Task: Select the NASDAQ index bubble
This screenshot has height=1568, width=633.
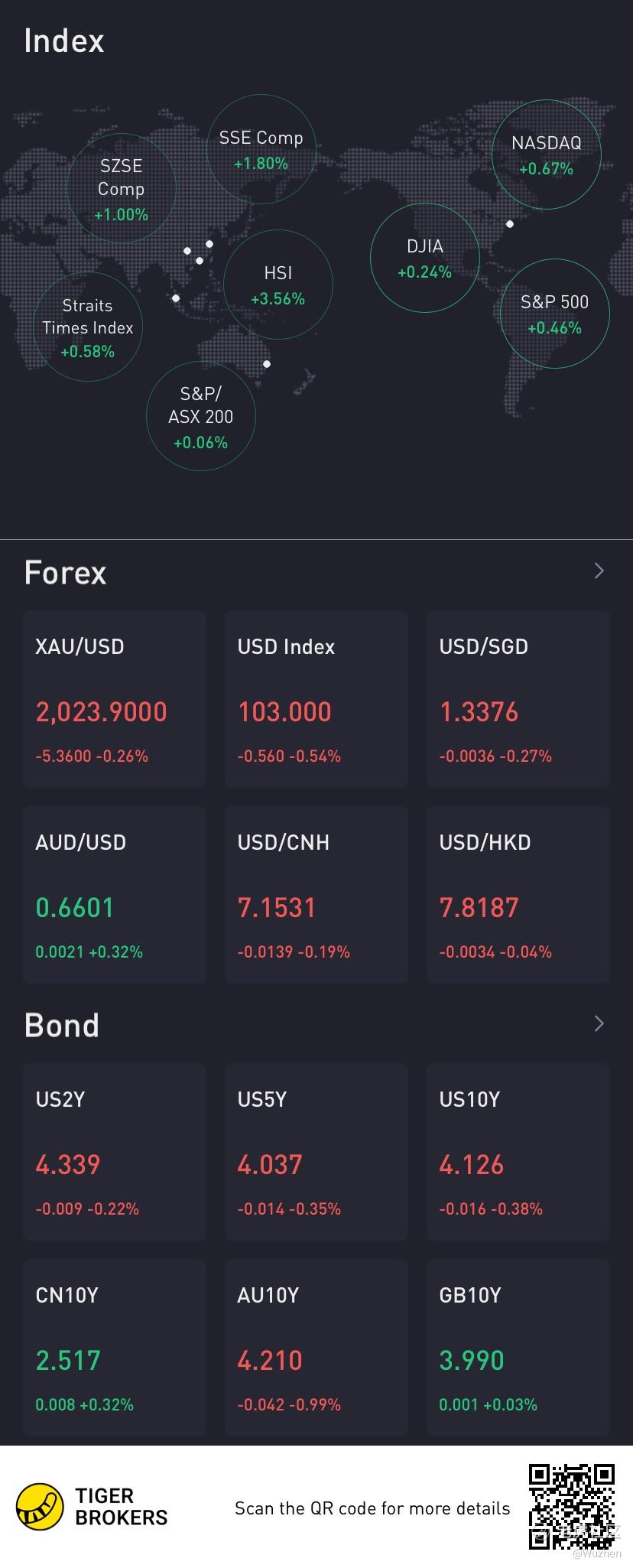Action: pyautogui.click(x=546, y=155)
